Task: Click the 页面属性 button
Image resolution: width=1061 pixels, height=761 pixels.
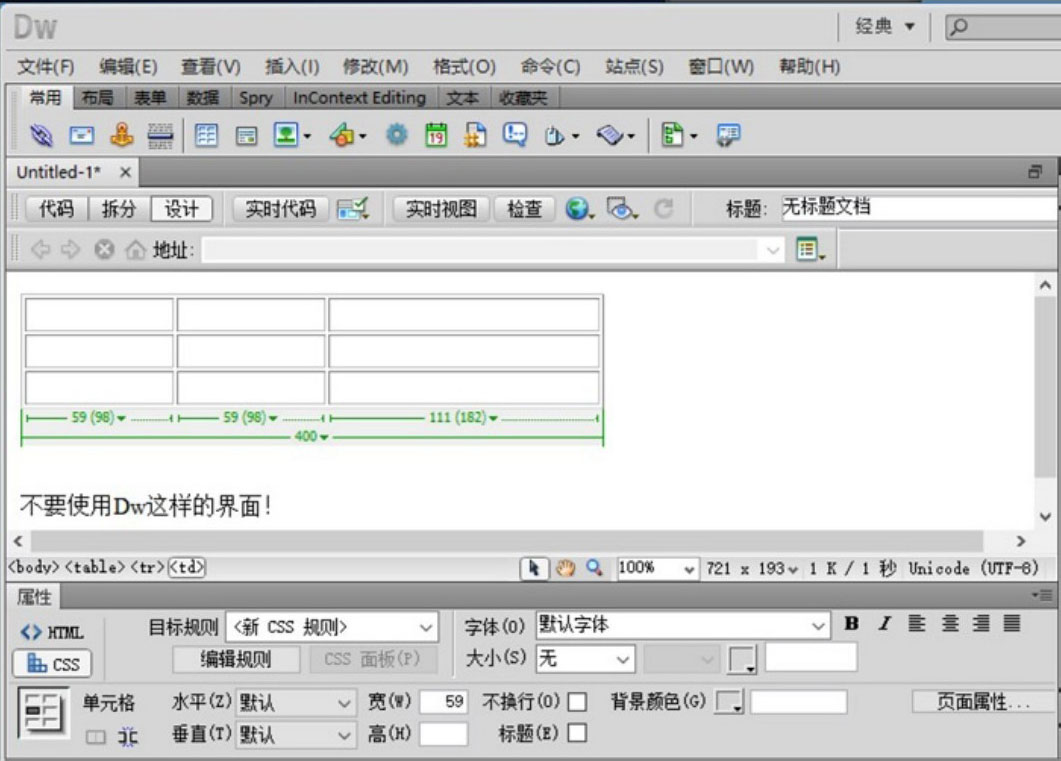Action: click(983, 702)
